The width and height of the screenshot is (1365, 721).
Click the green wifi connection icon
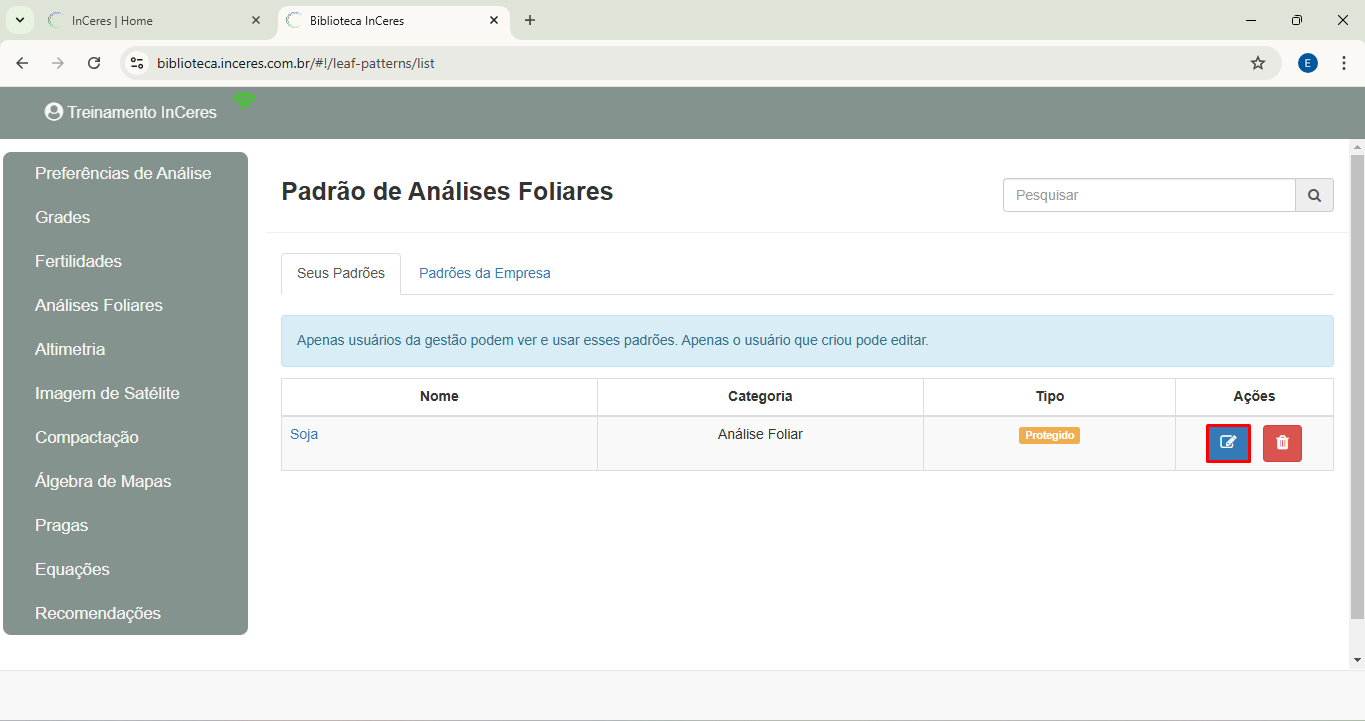[x=244, y=99]
